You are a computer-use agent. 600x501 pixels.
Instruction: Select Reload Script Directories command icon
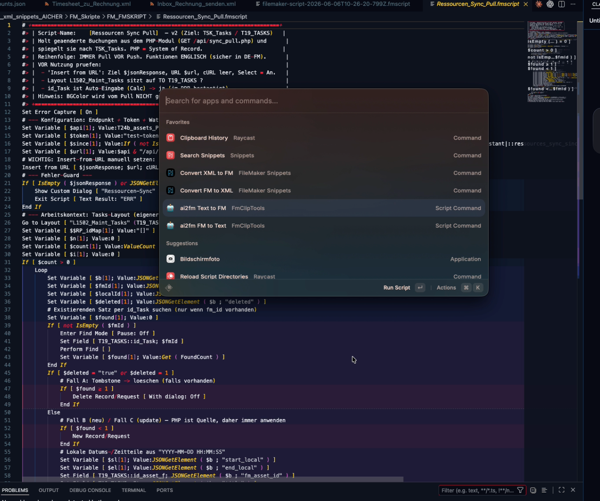click(171, 276)
